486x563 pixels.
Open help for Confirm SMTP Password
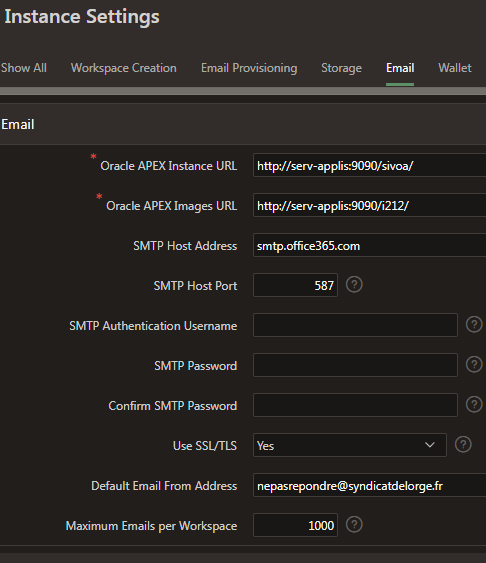tap(474, 404)
